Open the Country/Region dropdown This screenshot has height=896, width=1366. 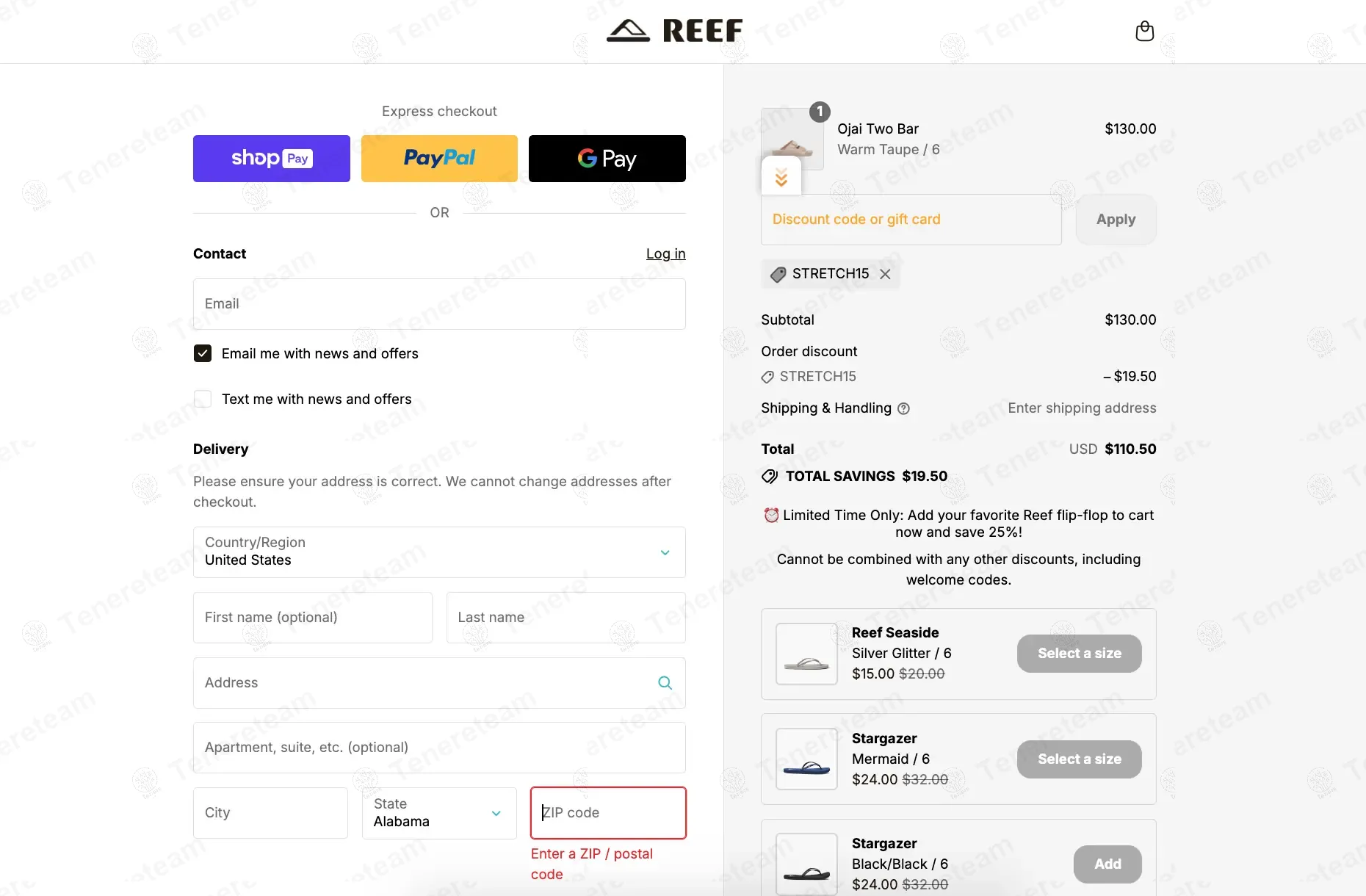pyautogui.click(x=439, y=552)
